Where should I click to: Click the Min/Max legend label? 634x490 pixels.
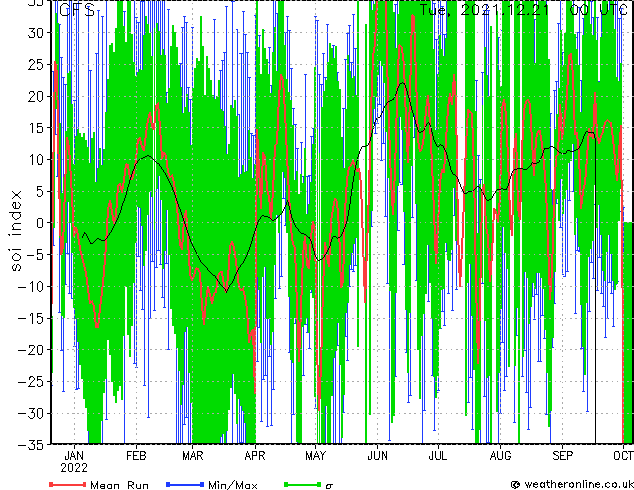[x=233, y=485]
